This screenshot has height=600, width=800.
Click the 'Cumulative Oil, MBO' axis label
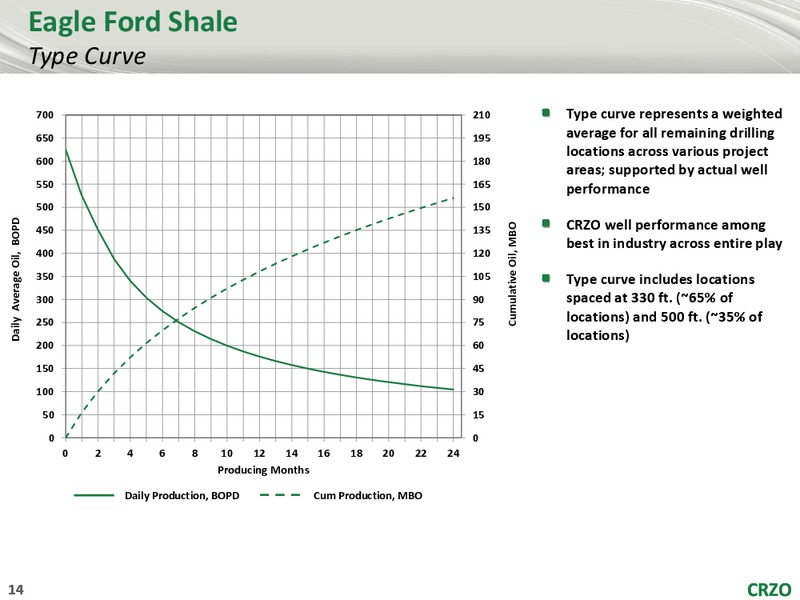pos(512,273)
